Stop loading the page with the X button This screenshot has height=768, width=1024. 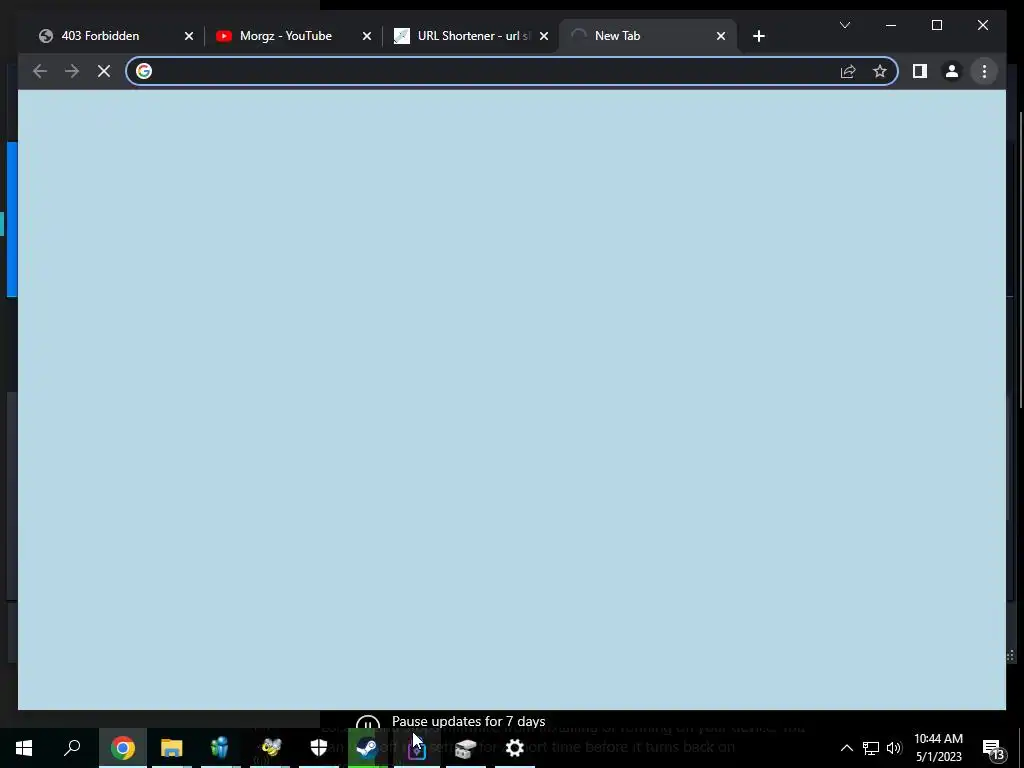point(104,71)
